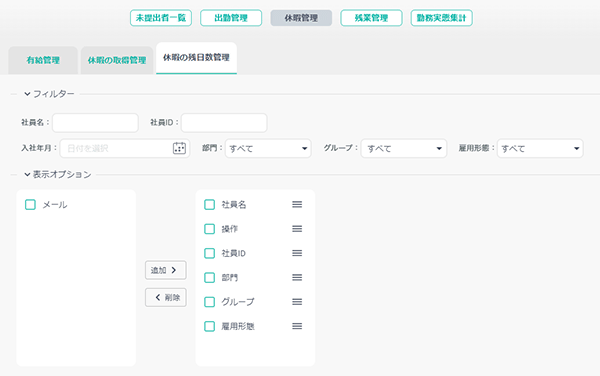The image size is (600, 376).
Task: Grab the drag handle for 操作 row
Action: pos(297,229)
